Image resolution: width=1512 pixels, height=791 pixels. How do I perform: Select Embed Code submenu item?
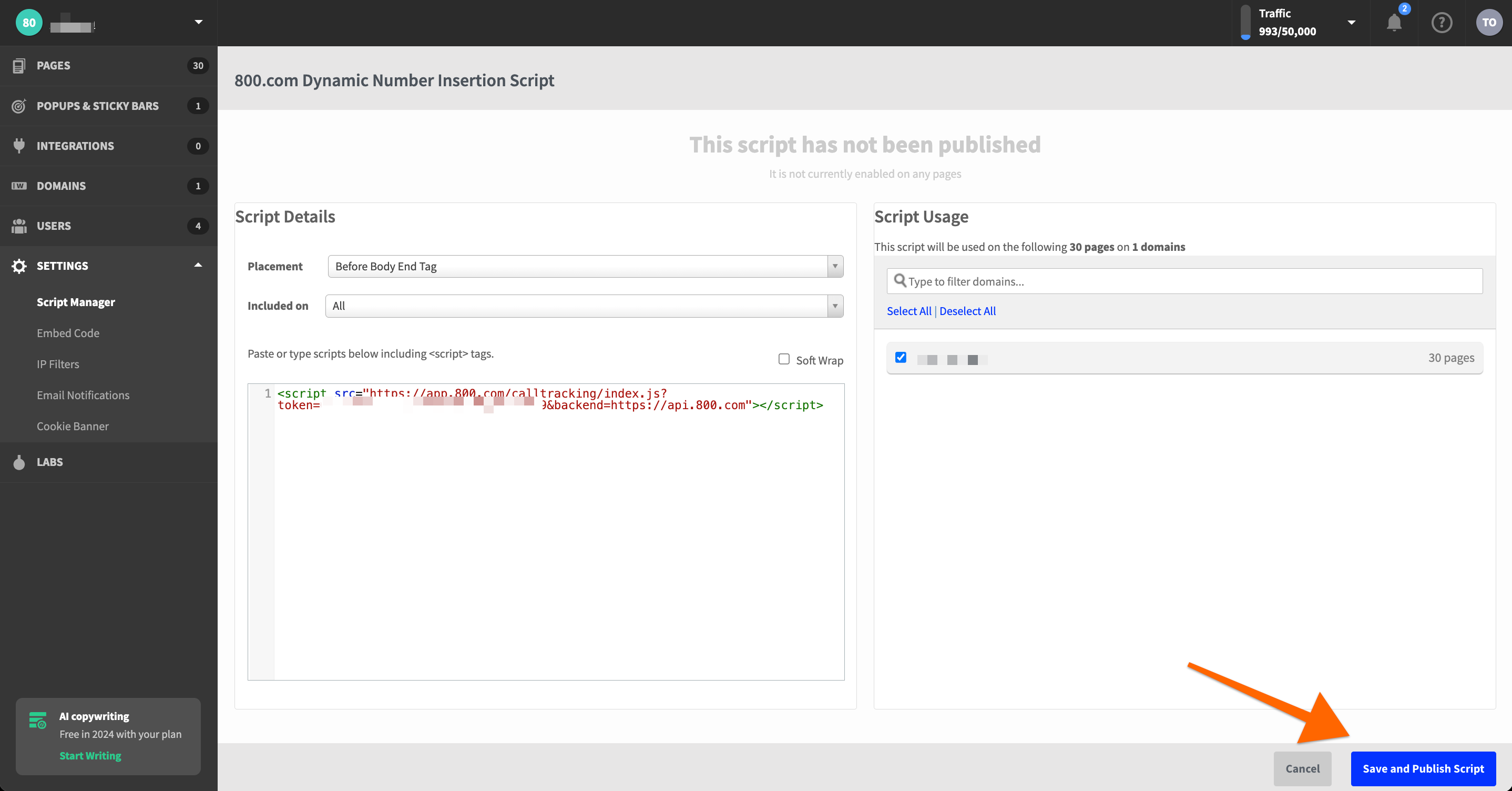point(68,333)
